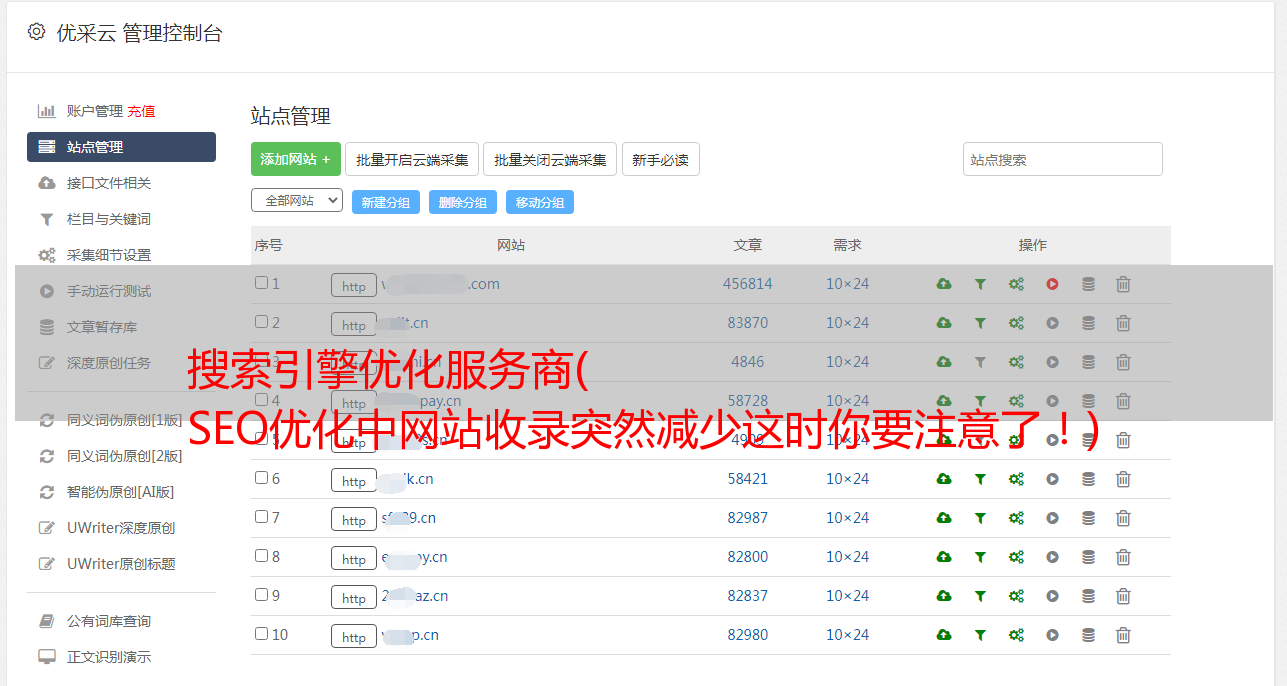Open the http protocol selector in row 6
Viewport: 1287px width, 686px height.
click(x=354, y=480)
